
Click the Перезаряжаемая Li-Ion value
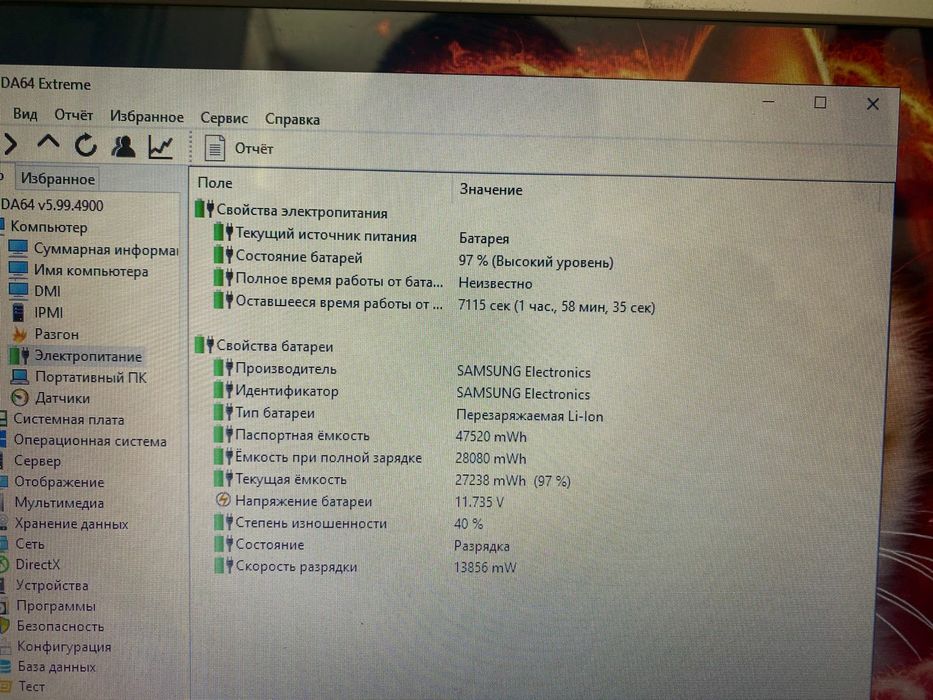[x=530, y=415]
